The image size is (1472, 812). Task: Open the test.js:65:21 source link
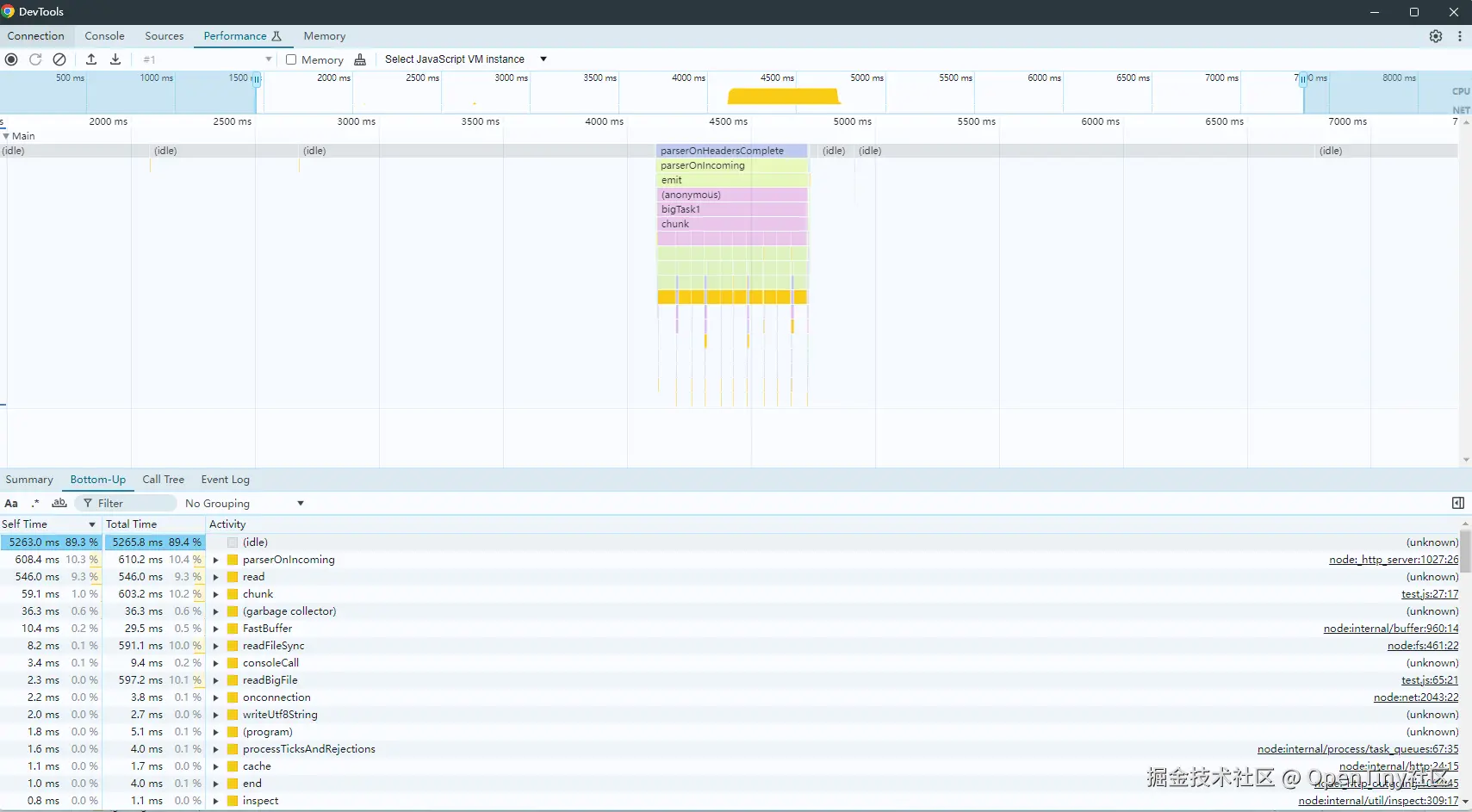[1430, 680]
